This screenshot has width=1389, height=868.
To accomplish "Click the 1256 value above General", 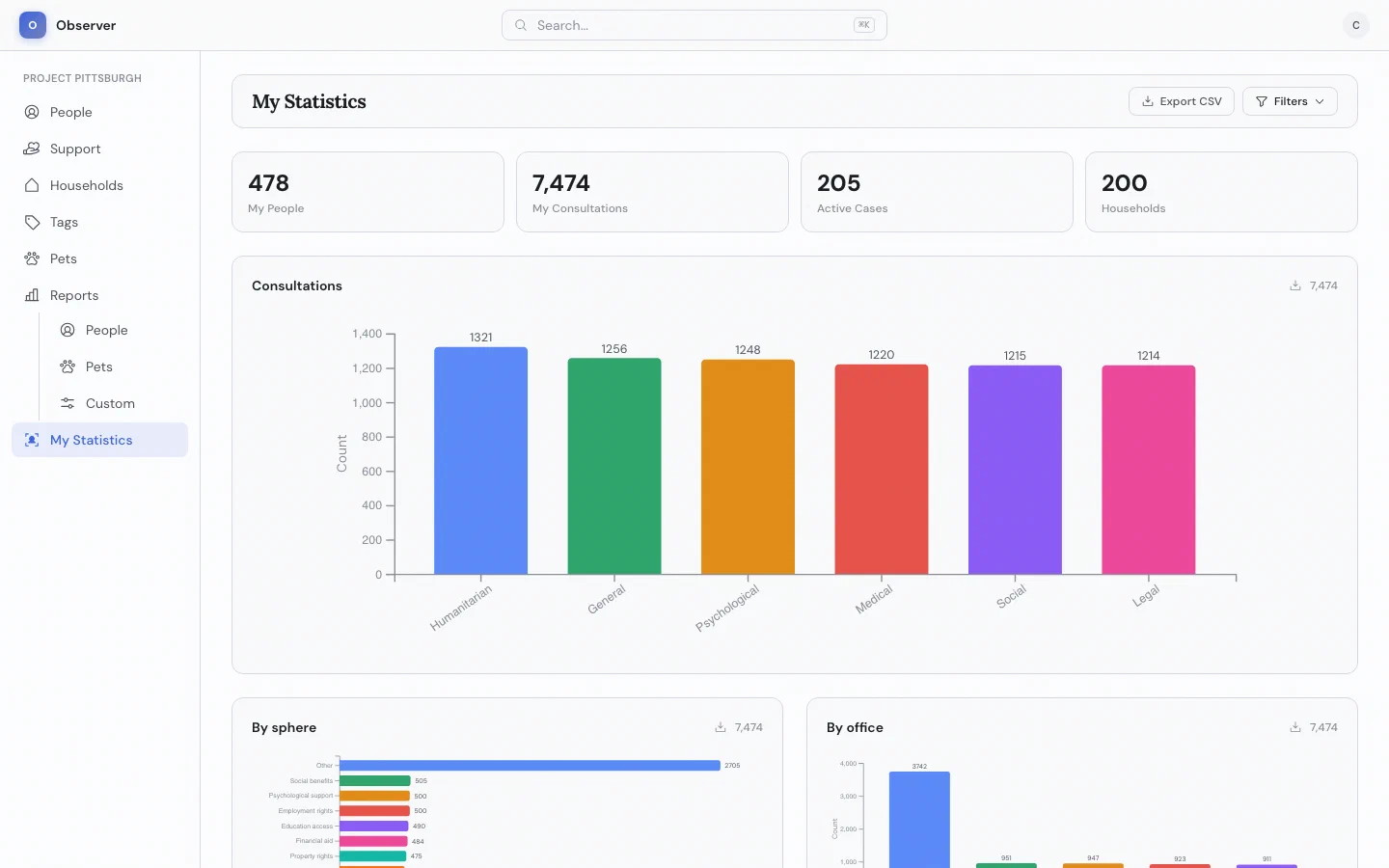I will [614, 349].
